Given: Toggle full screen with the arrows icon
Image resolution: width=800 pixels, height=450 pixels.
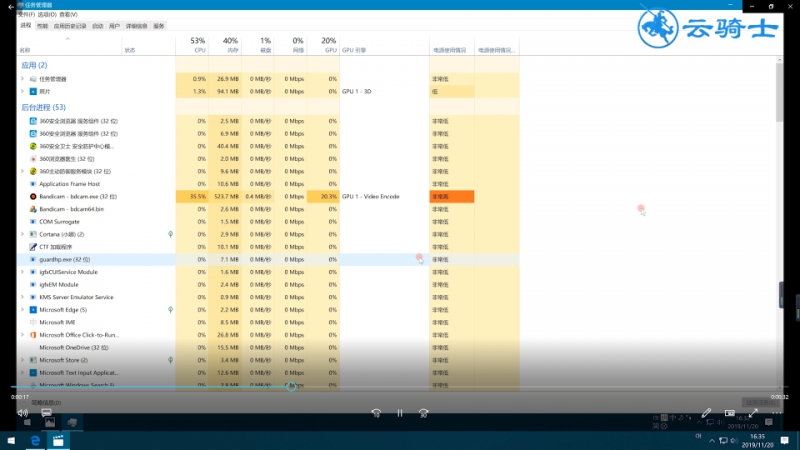Looking at the screenshot, I should point(753,413).
